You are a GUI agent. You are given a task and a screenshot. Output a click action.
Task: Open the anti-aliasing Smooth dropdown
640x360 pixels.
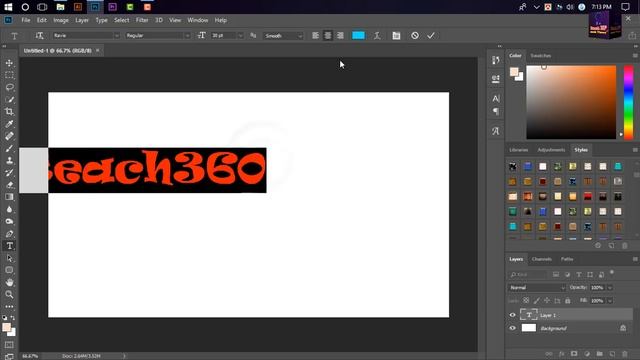pyautogui.click(x=300, y=36)
